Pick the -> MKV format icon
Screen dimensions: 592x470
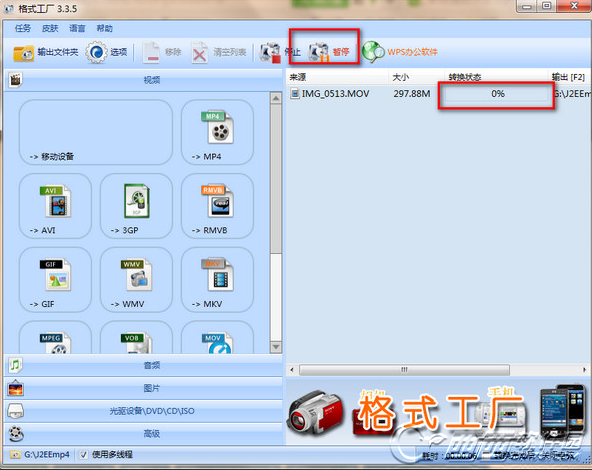point(217,279)
